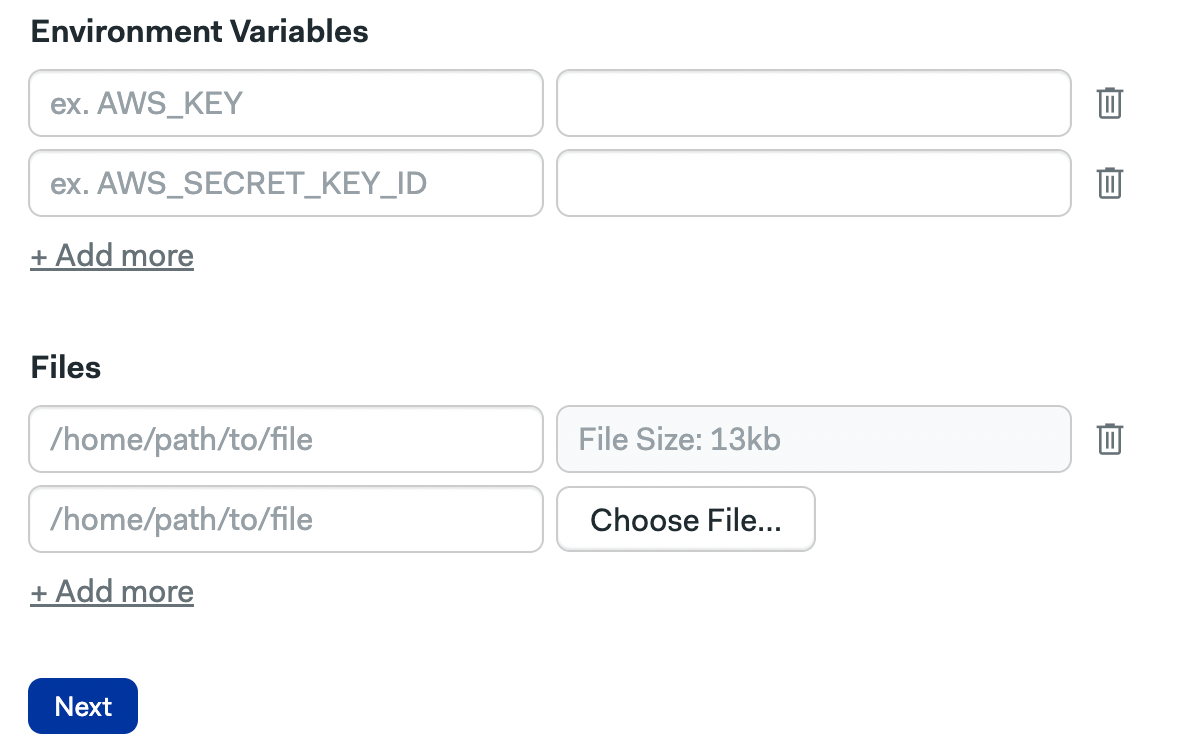The width and height of the screenshot is (1192, 742).
Task: Delete the AWS_SECRET_KEY_ID variable row
Action: tap(1110, 183)
